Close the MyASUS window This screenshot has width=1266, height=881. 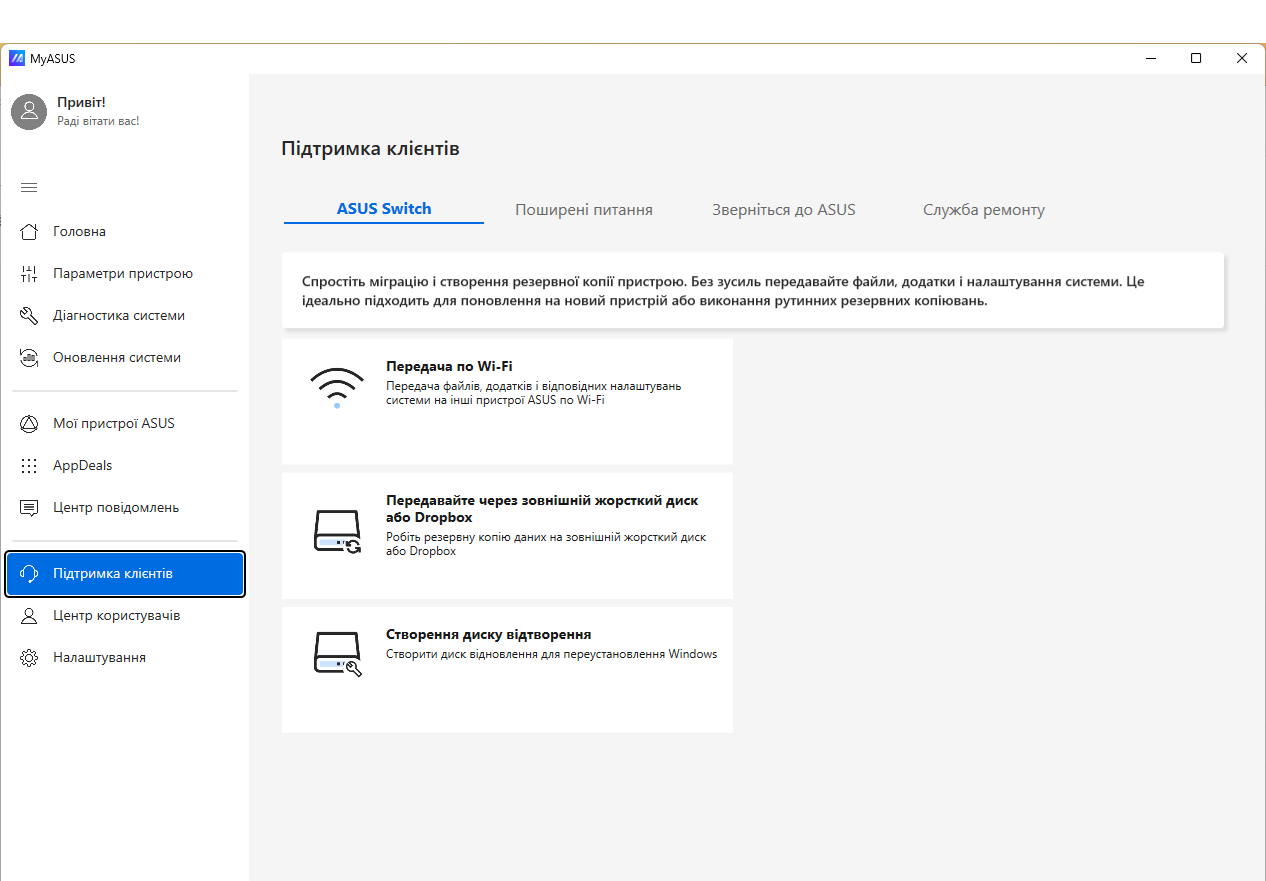point(1242,58)
